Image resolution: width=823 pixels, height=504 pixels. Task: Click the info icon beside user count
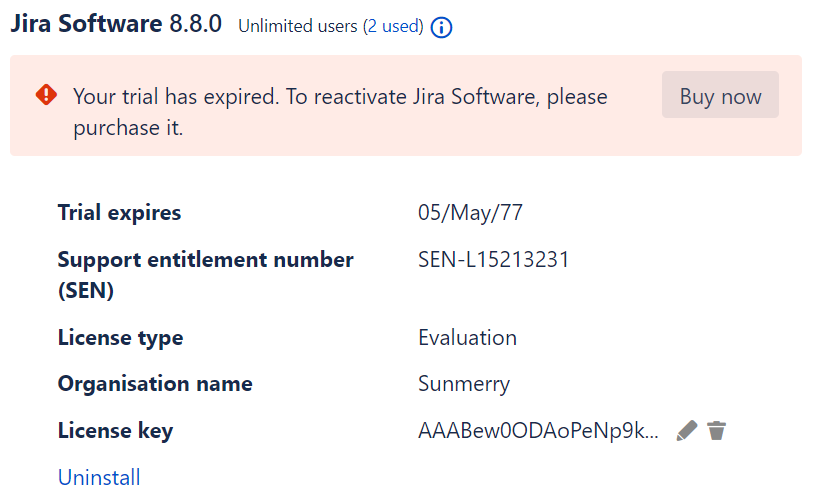pos(441,27)
